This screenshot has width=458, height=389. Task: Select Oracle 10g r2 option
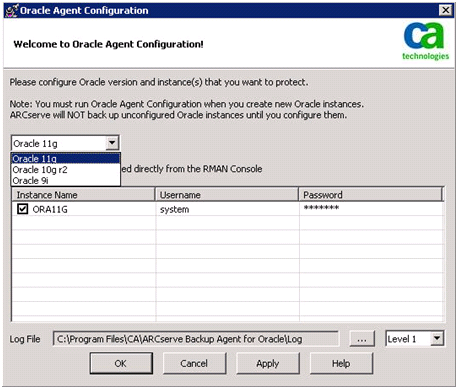pyautogui.click(x=66, y=170)
